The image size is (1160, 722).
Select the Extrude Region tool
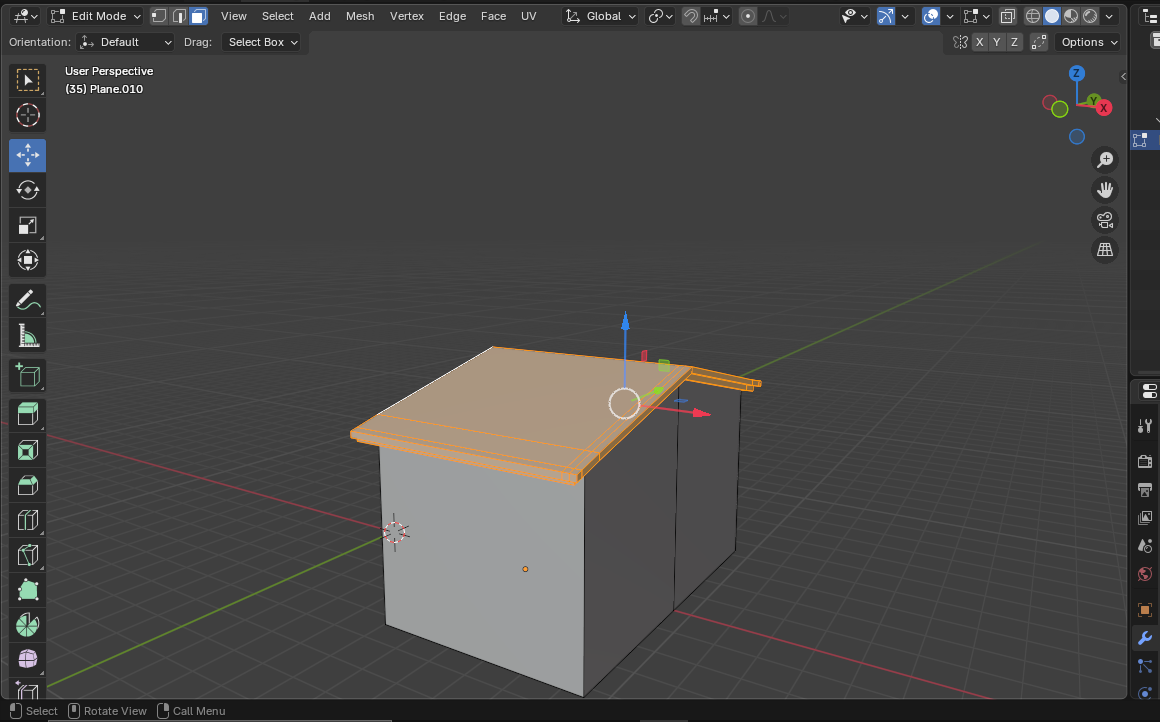coord(27,415)
